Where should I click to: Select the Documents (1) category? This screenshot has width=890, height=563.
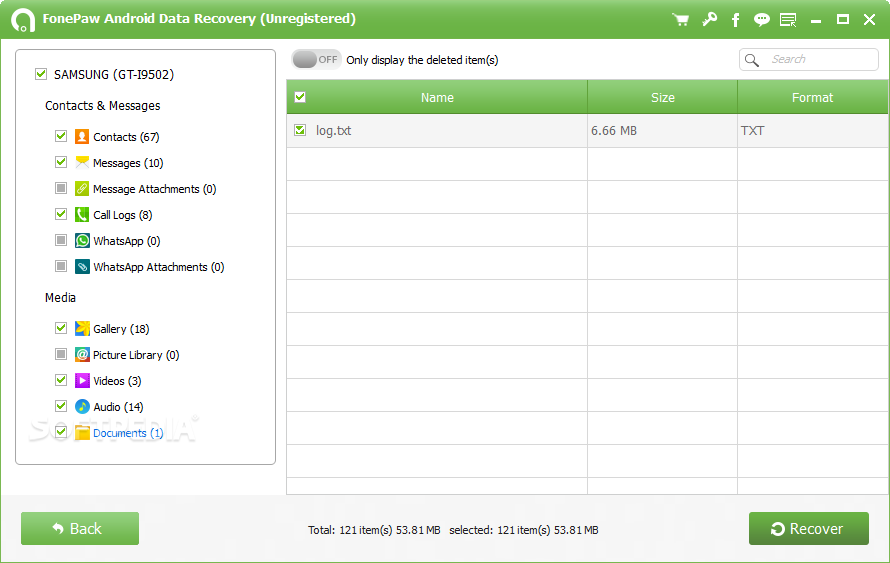pyautogui.click(x=128, y=433)
